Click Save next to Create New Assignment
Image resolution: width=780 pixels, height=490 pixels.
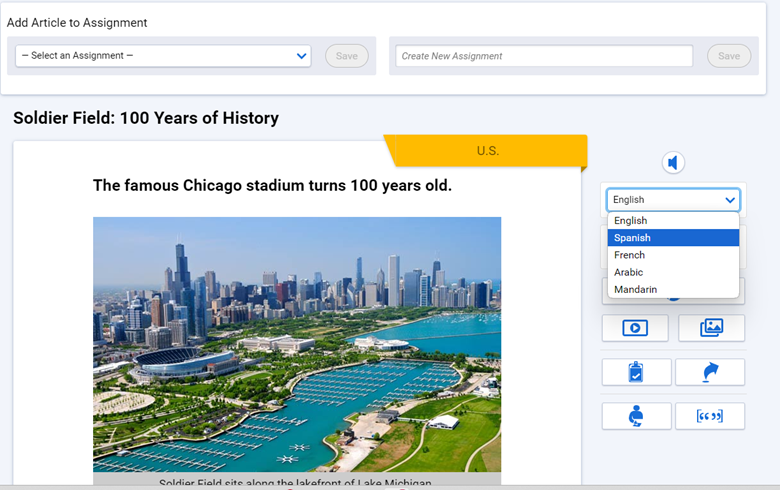tap(729, 56)
